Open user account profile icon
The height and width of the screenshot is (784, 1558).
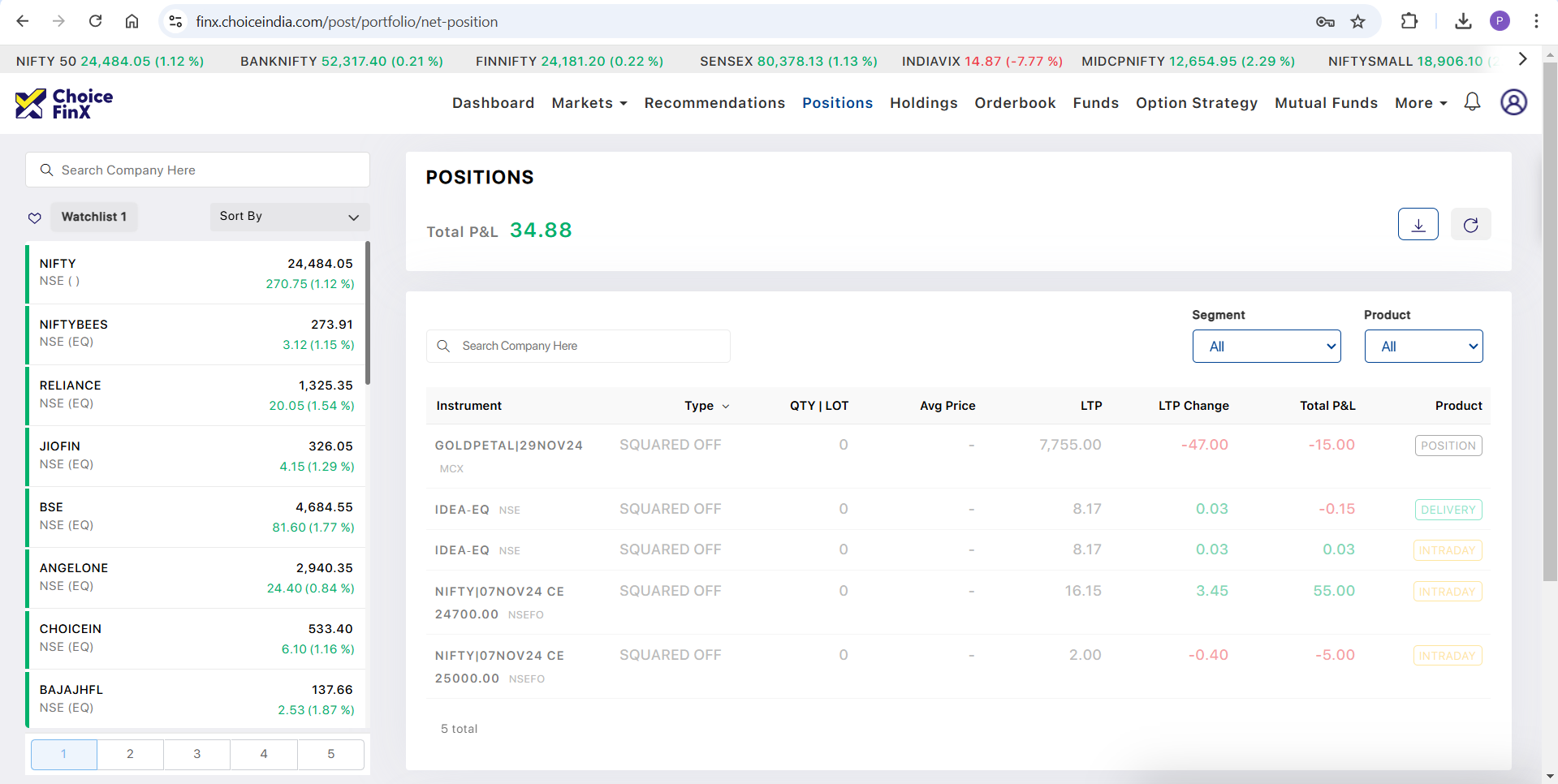click(x=1513, y=102)
